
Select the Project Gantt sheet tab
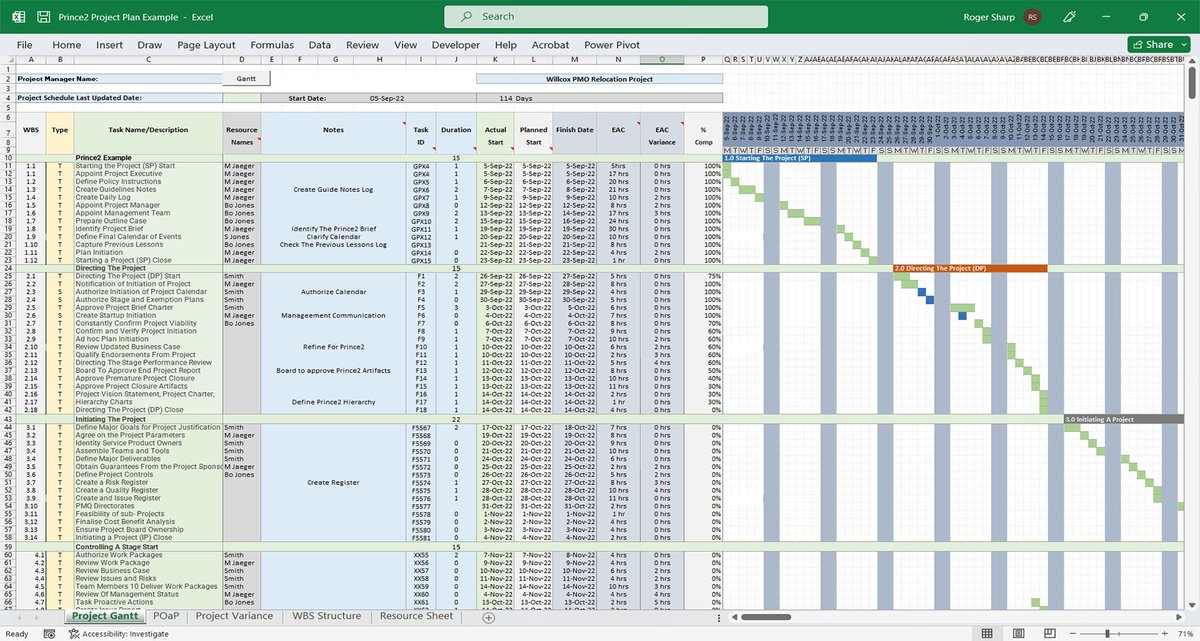[105, 617]
